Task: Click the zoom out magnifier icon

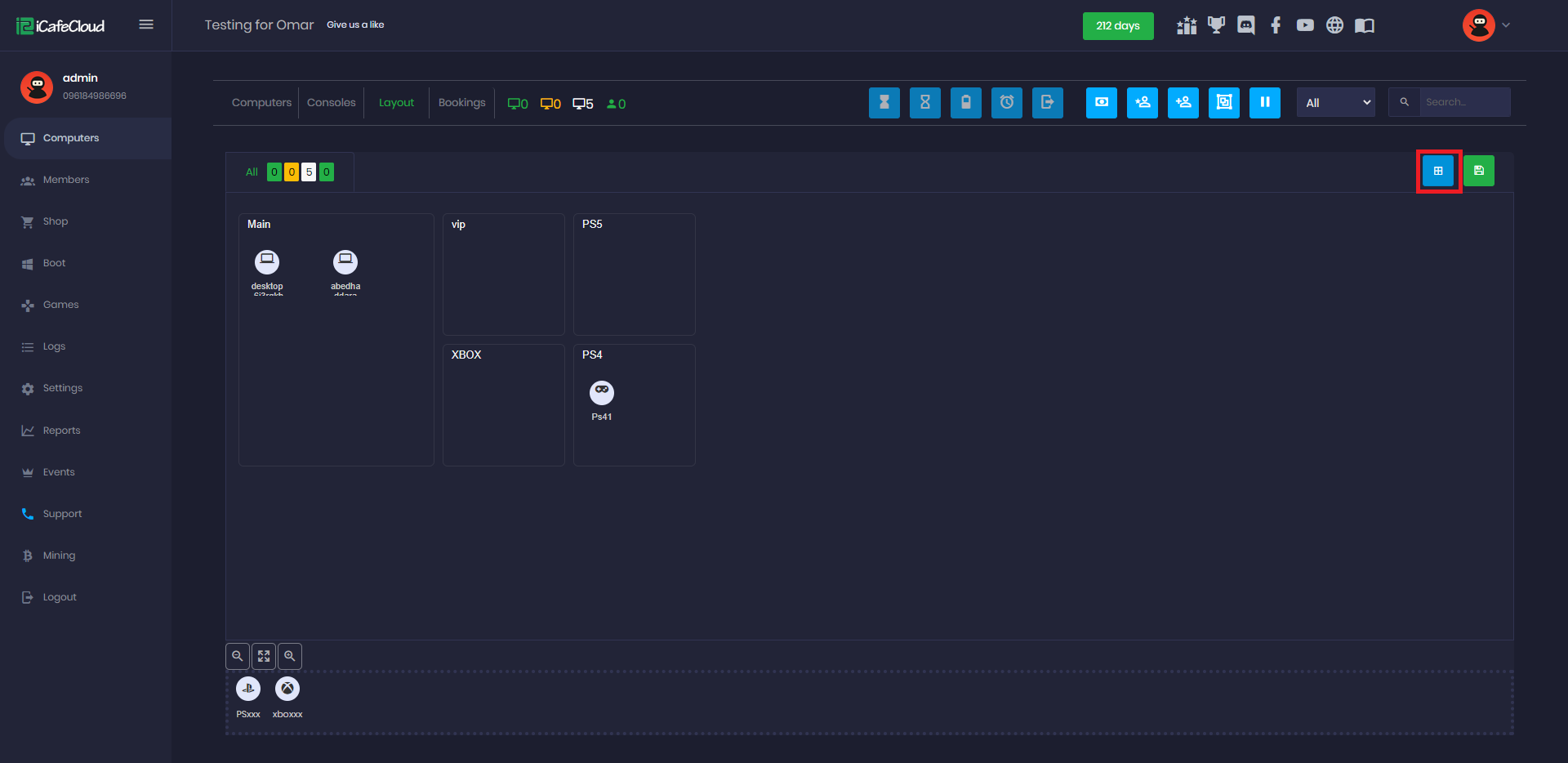Action: tap(238, 656)
